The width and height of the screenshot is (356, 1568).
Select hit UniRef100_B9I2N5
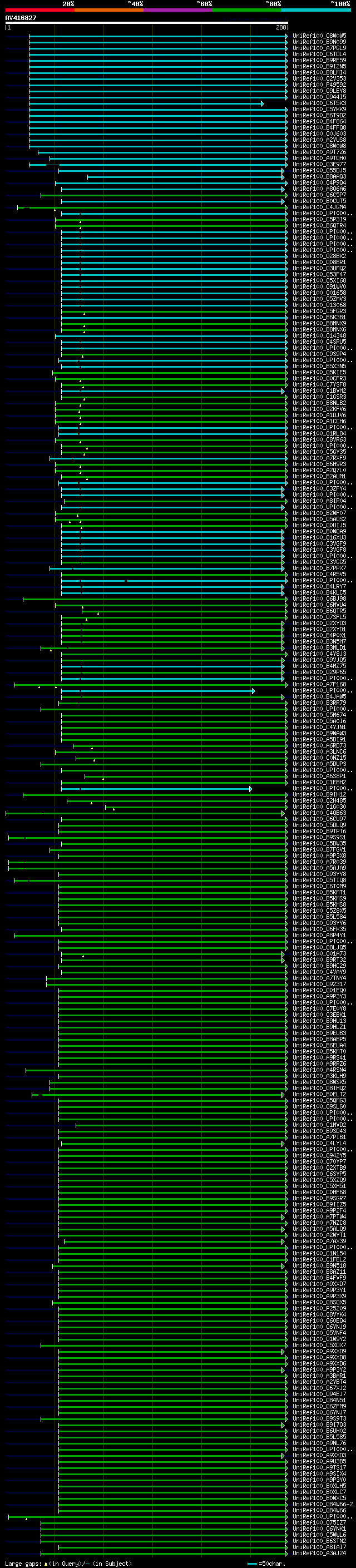[319, 66]
